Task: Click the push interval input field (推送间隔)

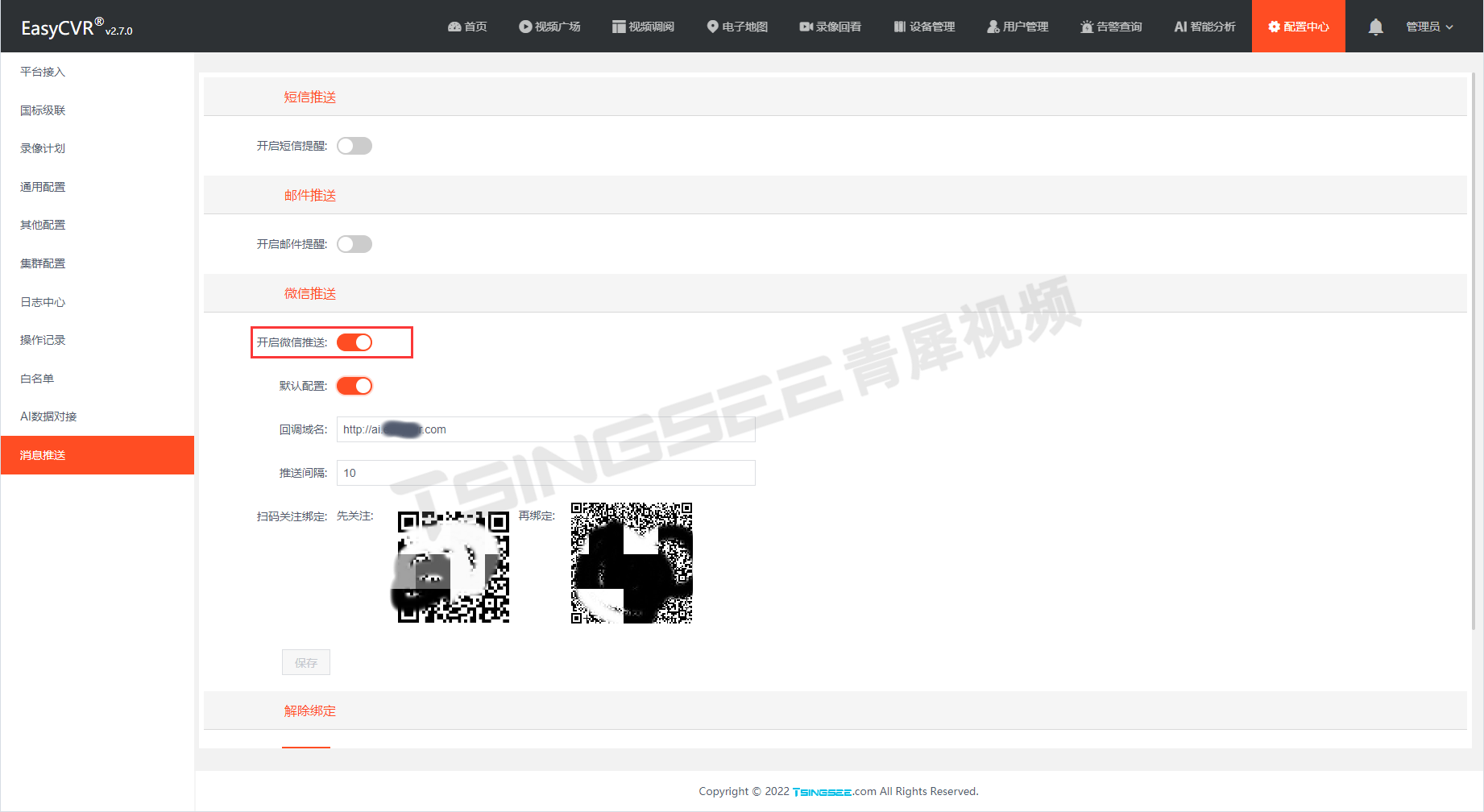Action: (x=546, y=473)
